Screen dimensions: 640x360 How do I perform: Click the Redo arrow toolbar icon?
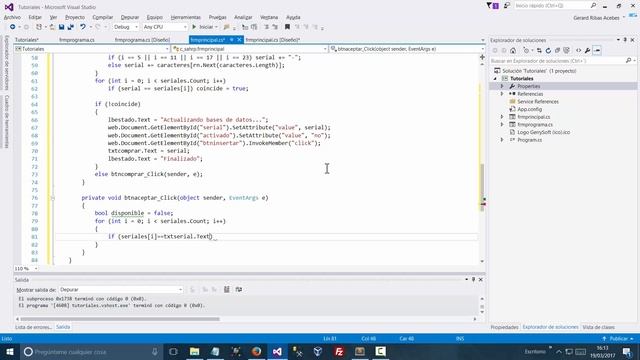(98, 27)
